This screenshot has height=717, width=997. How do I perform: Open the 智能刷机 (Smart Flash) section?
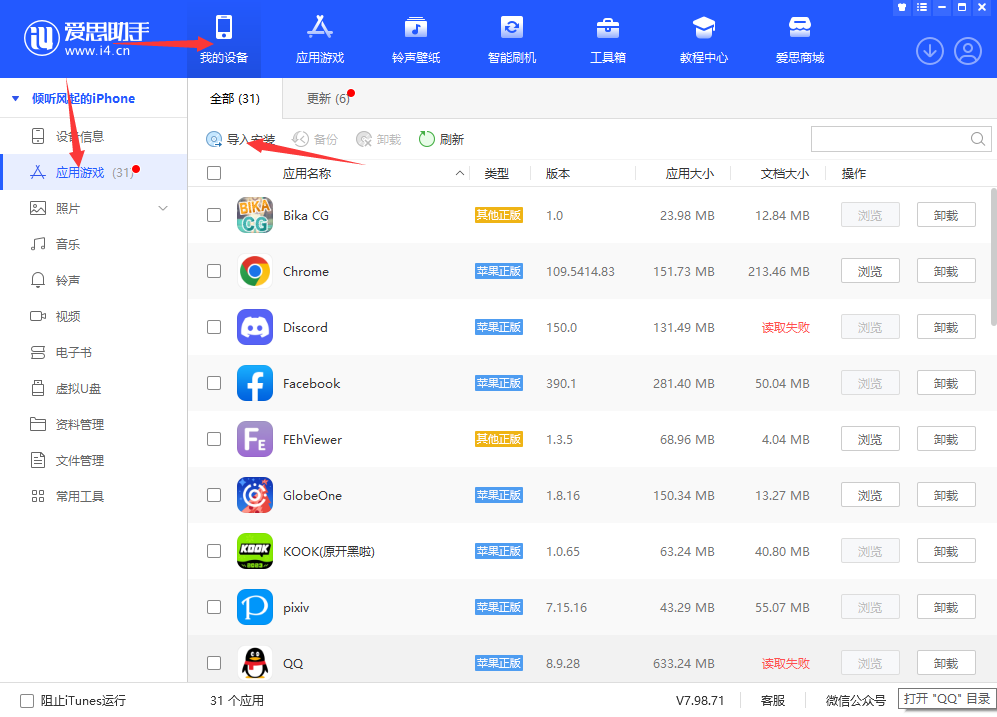(x=512, y=38)
